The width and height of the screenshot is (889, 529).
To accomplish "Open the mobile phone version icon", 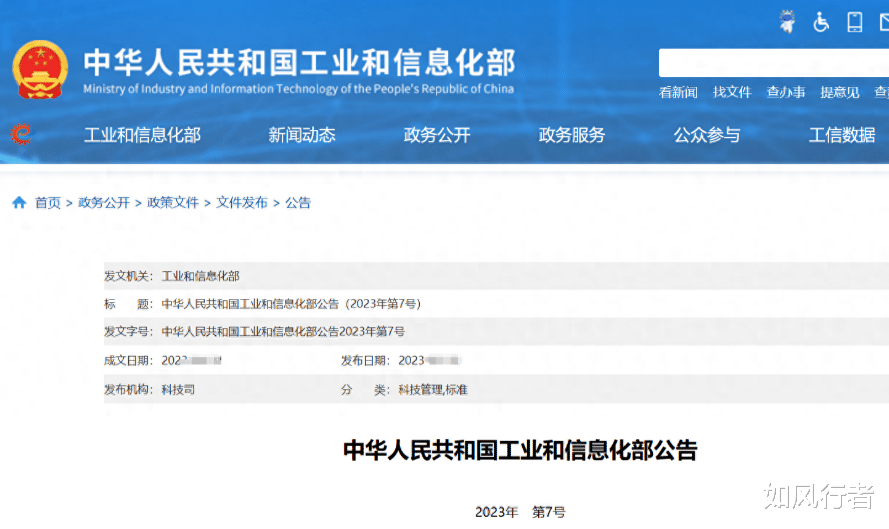I will tap(854, 23).
